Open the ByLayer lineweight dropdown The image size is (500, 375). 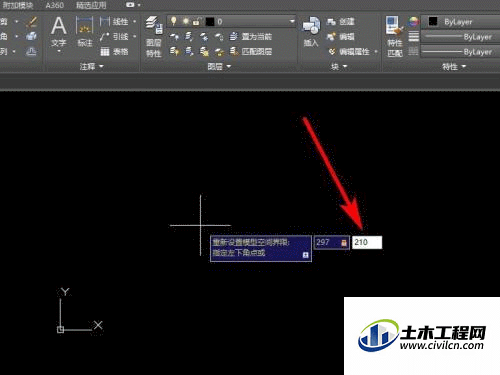[x=461, y=37]
